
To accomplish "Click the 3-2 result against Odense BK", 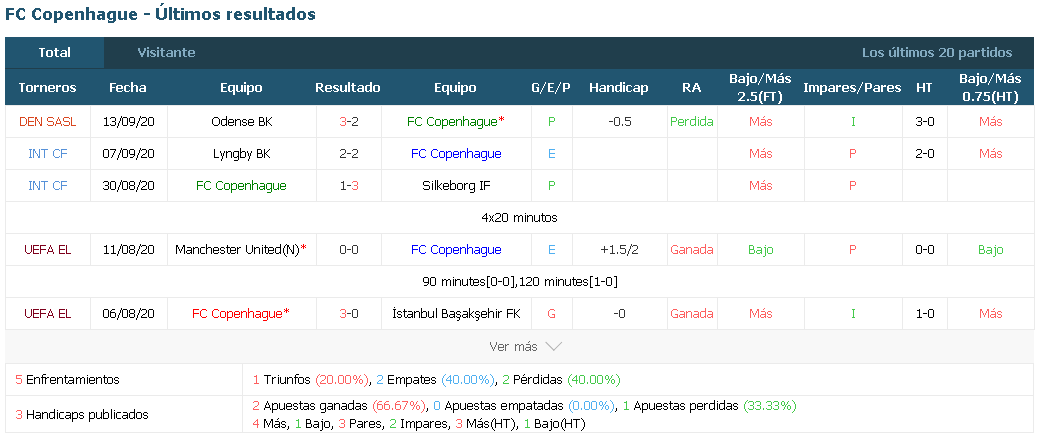I will pyautogui.click(x=349, y=122).
